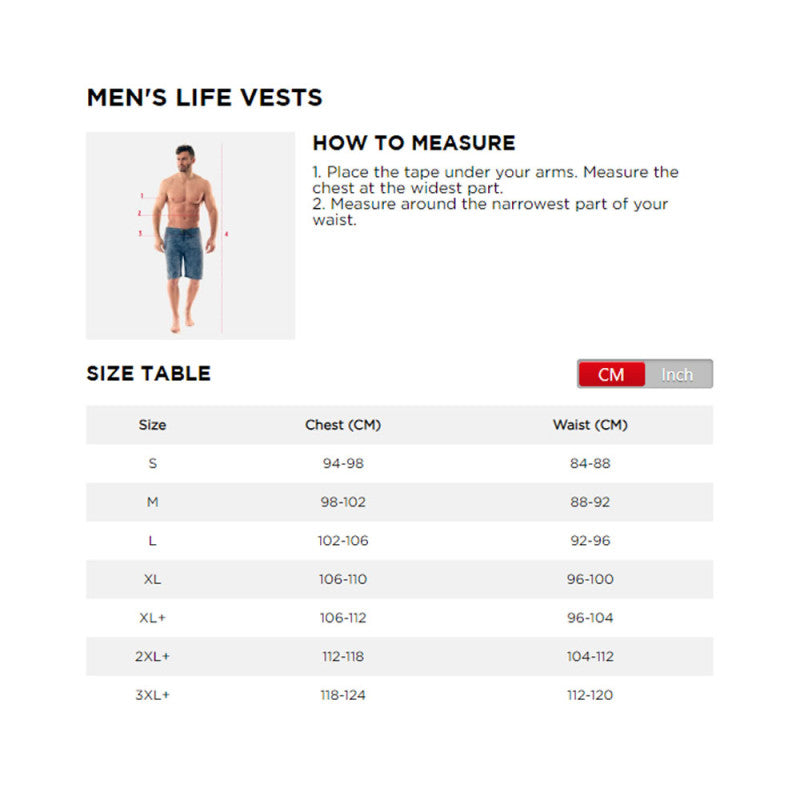Select the Waist (CM) column header
Viewport: 800px width, 800px height.
pyautogui.click(x=590, y=425)
